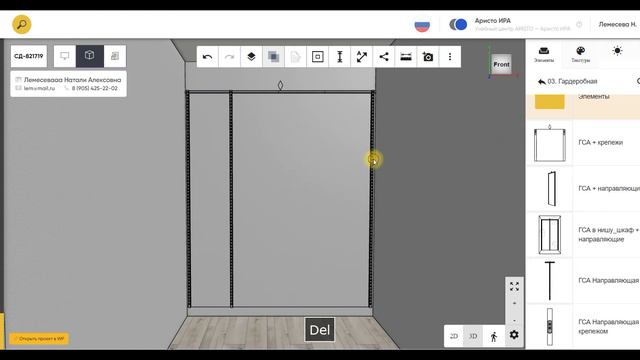The height and width of the screenshot is (360, 640).
Task: Open the Аристо ИРА organization selector
Action: pos(522,24)
